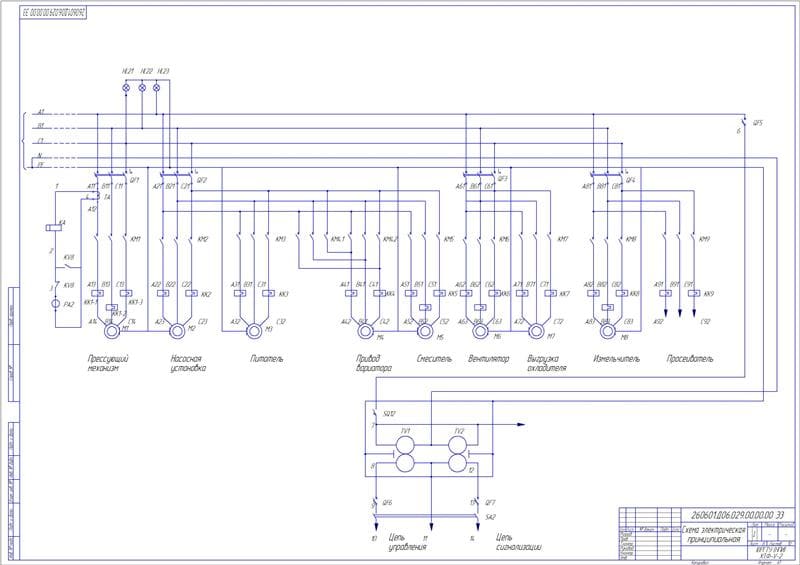This screenshot has width=800, height=565.
Task: Click the QF5 breaker contact symbol
Action: pos(744,122)
